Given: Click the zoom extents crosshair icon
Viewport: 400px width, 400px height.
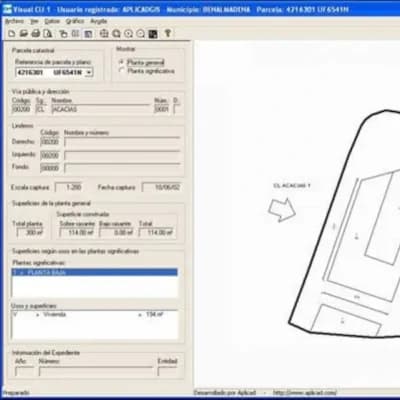Looking at the screenshot, I should (104, 33).
